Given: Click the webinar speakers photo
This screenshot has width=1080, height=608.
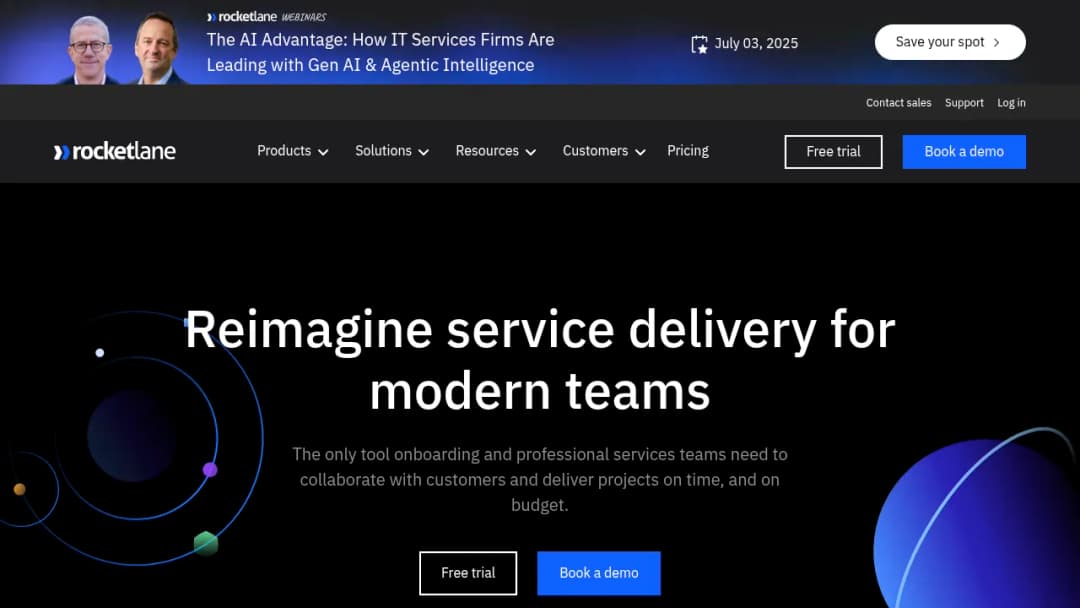Looking at the screenshot, I should (x=125, y=48).
